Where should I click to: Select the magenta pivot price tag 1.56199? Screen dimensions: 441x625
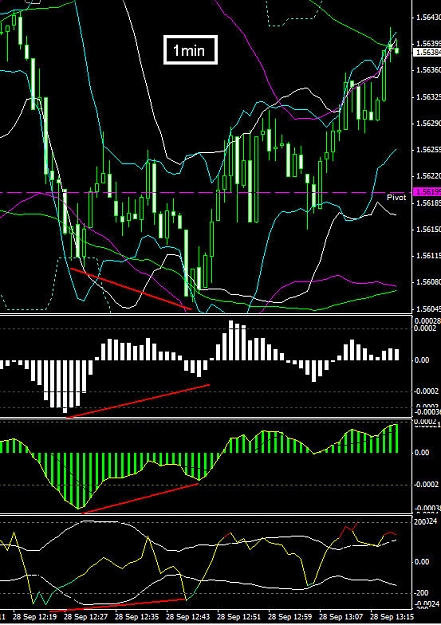click(427, 192)
